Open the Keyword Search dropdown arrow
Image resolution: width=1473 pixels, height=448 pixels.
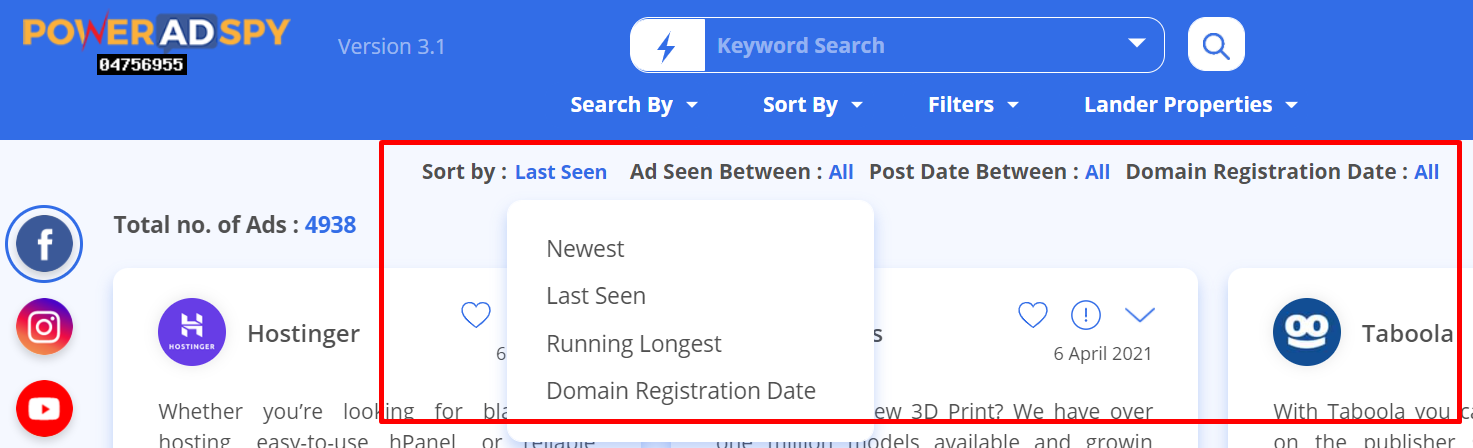pyautogui.click(x=1136, y=44)
